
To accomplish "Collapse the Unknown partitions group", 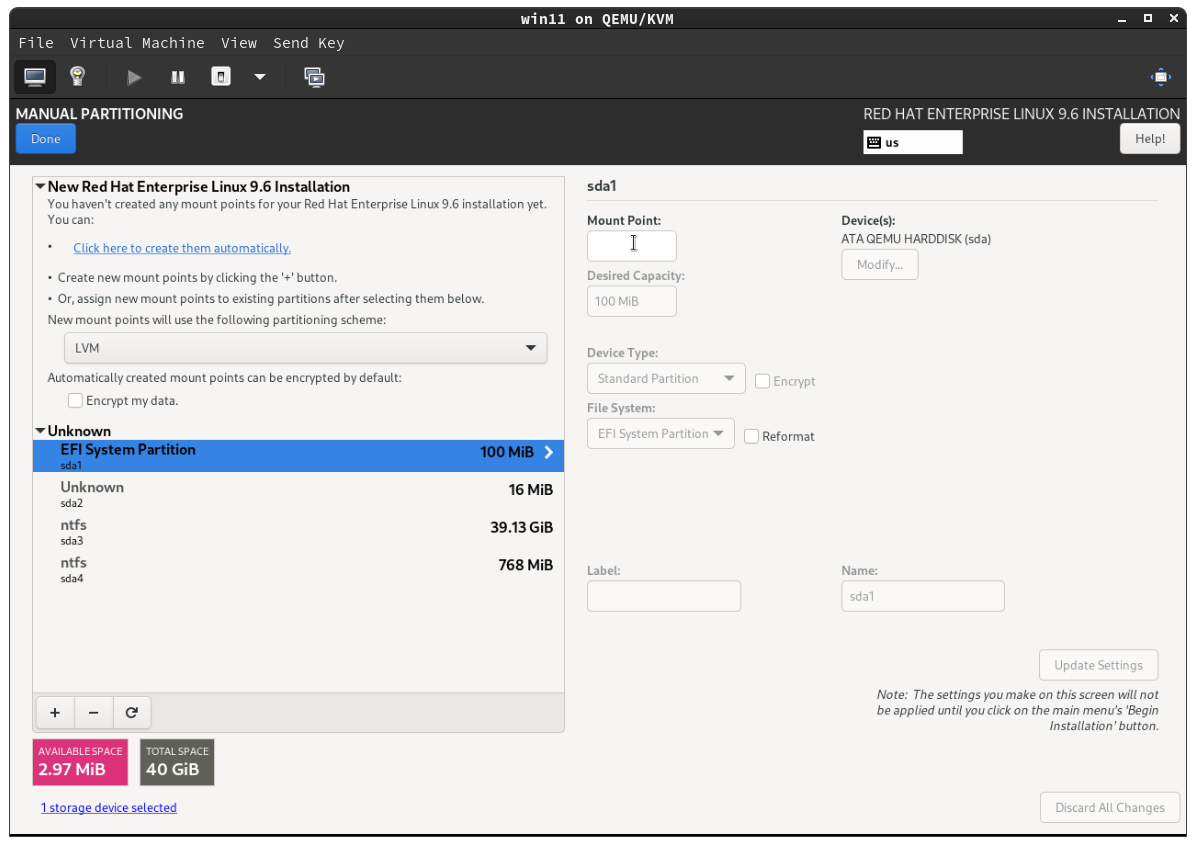I will coord(40,431).
